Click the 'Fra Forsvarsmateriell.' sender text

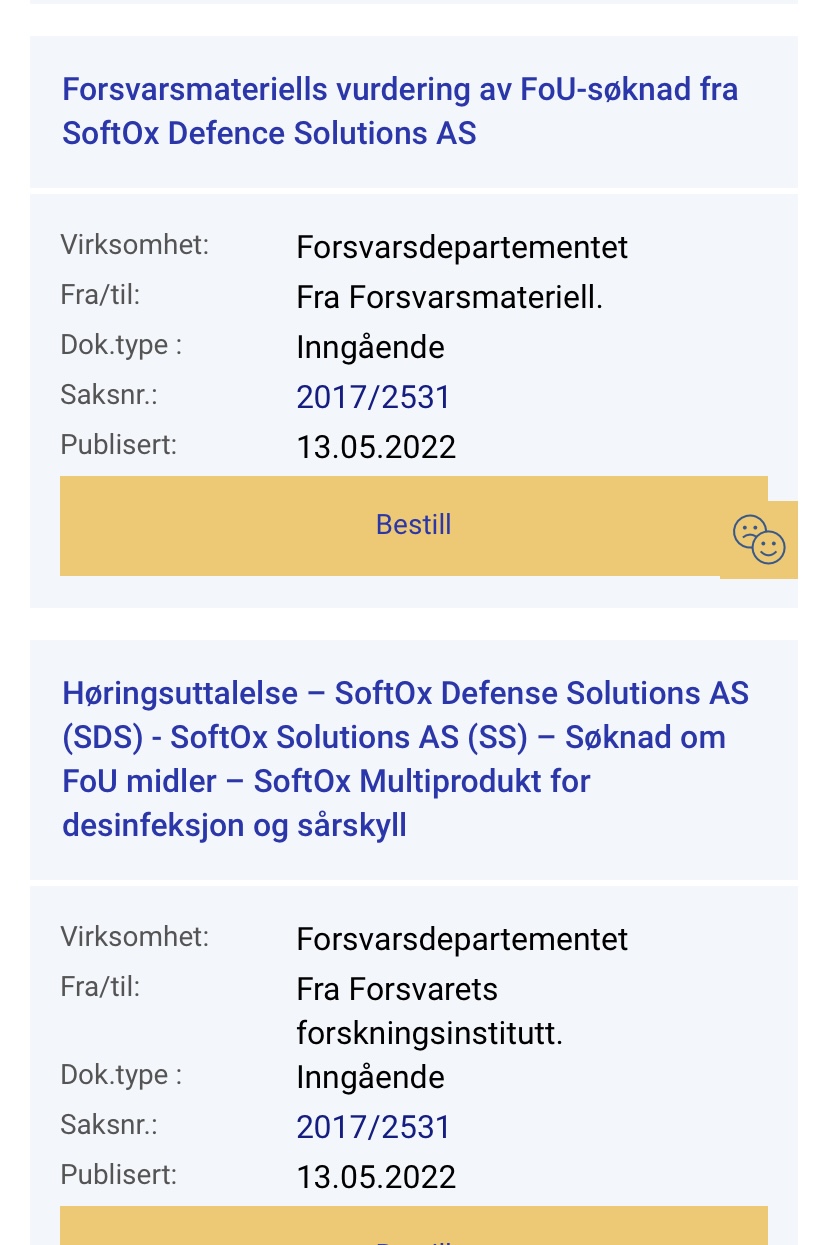tap(449, 297)
